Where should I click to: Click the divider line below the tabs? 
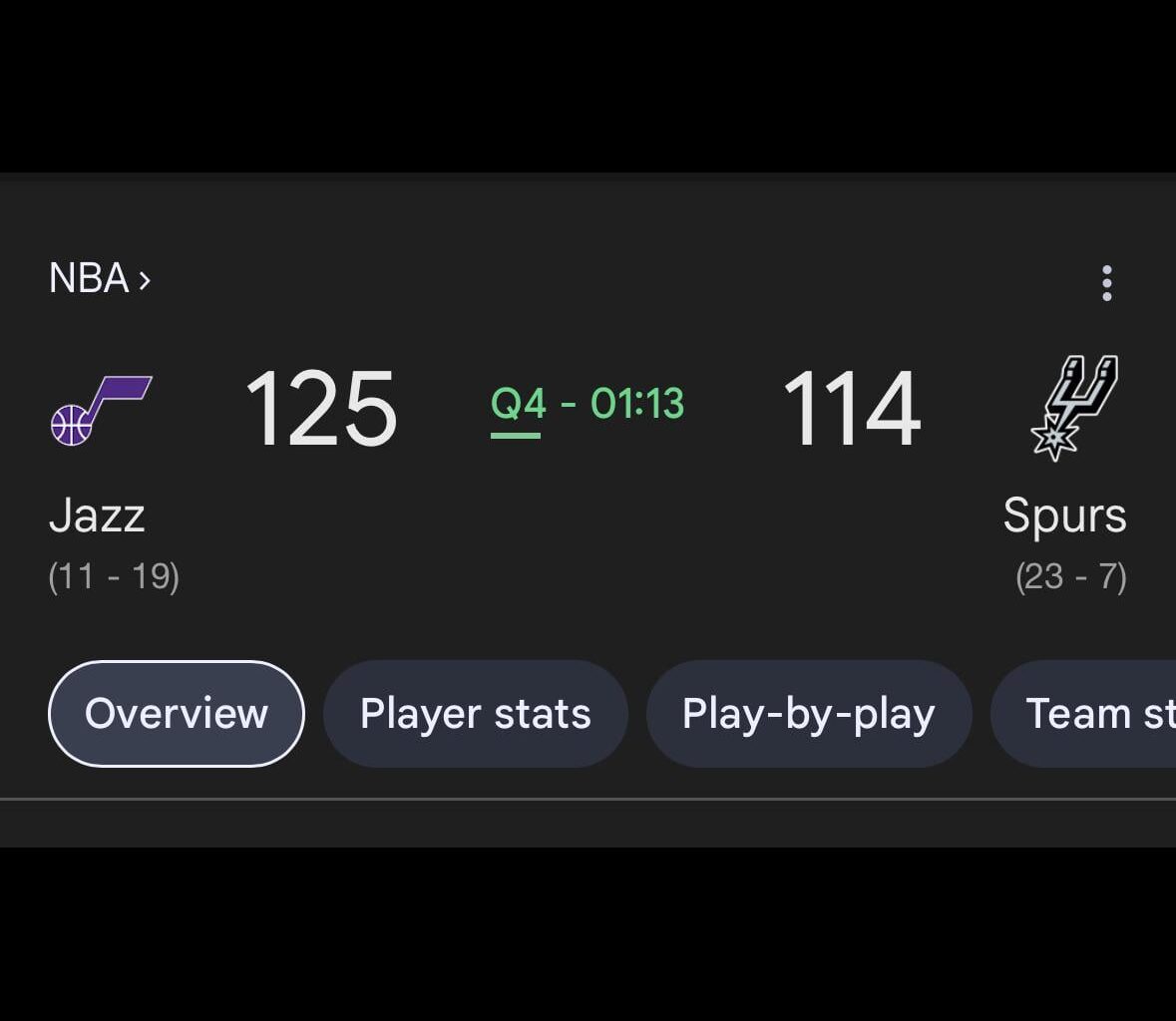point(588,799)
